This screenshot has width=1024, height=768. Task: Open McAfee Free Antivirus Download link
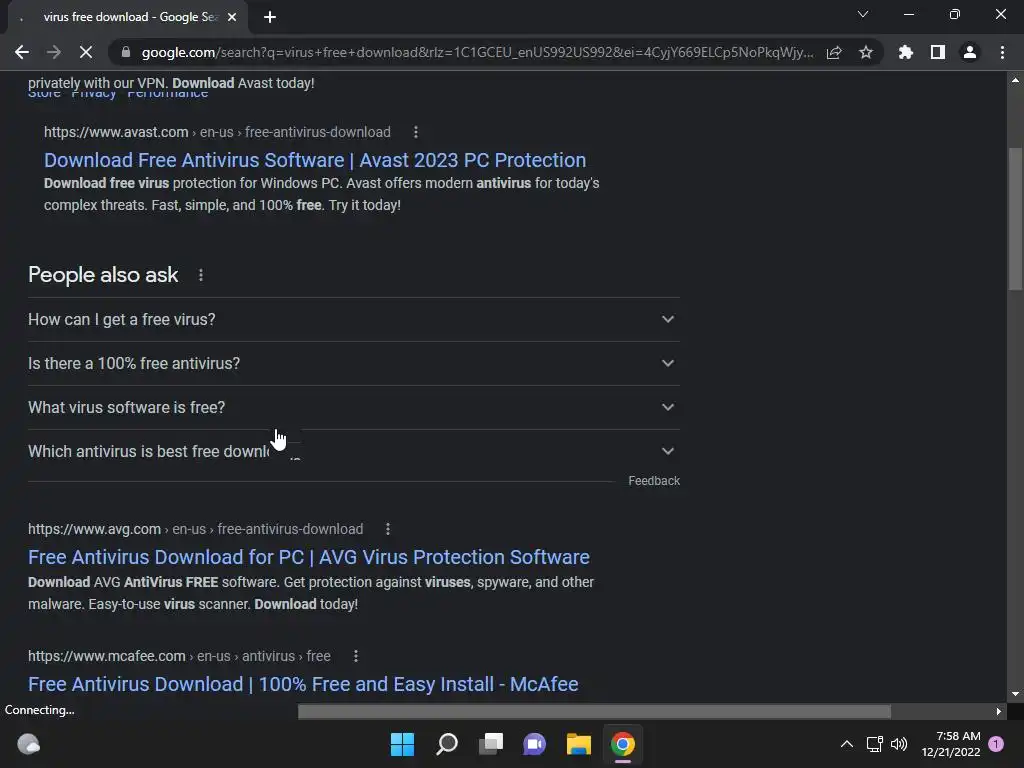(303, 684)
